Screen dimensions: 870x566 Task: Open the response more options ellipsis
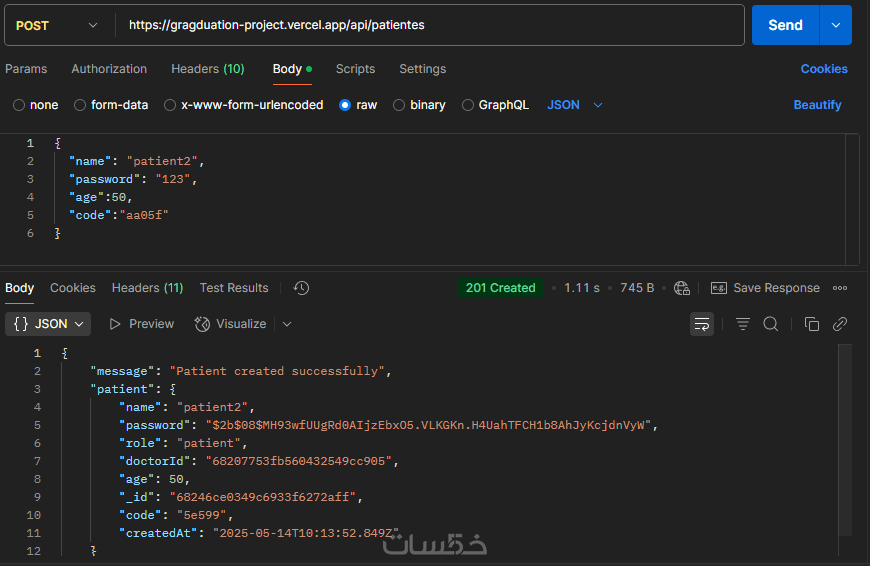pos(840,288)
